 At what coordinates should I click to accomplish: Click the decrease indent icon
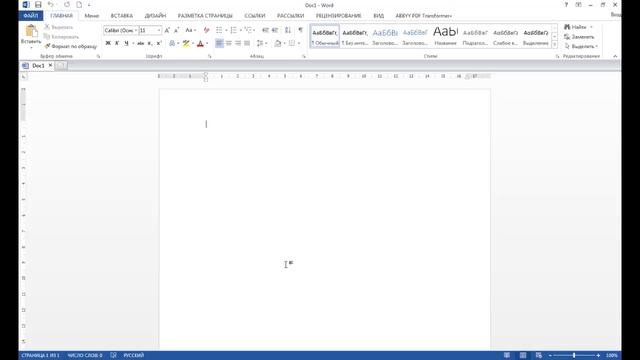click(265, 30)
